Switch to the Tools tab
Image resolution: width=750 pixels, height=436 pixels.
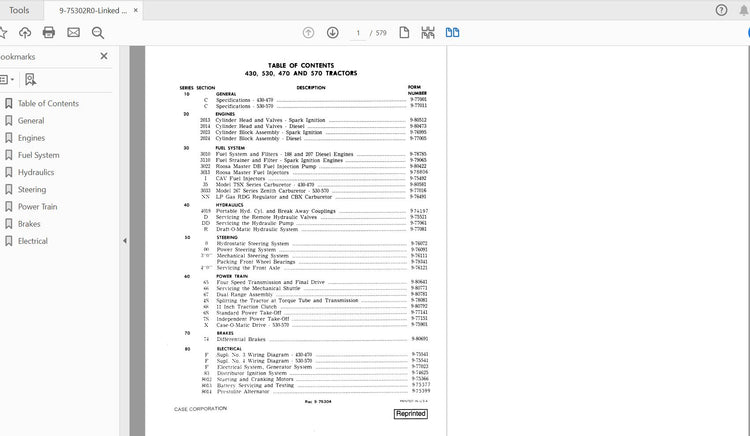[x=19, y=10]
